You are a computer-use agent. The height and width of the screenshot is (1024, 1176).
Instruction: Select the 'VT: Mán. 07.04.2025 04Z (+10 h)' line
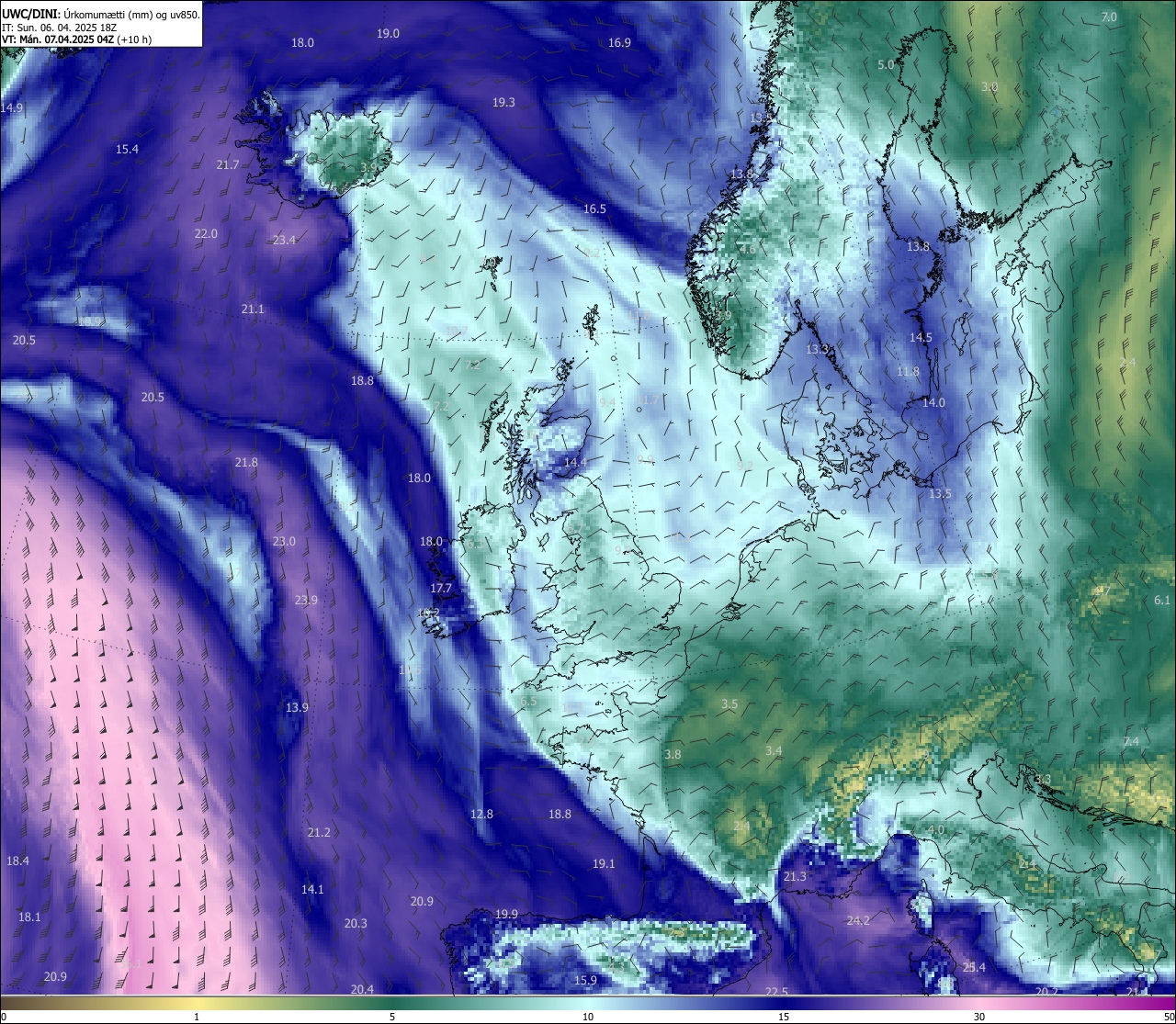click(77, 39)
